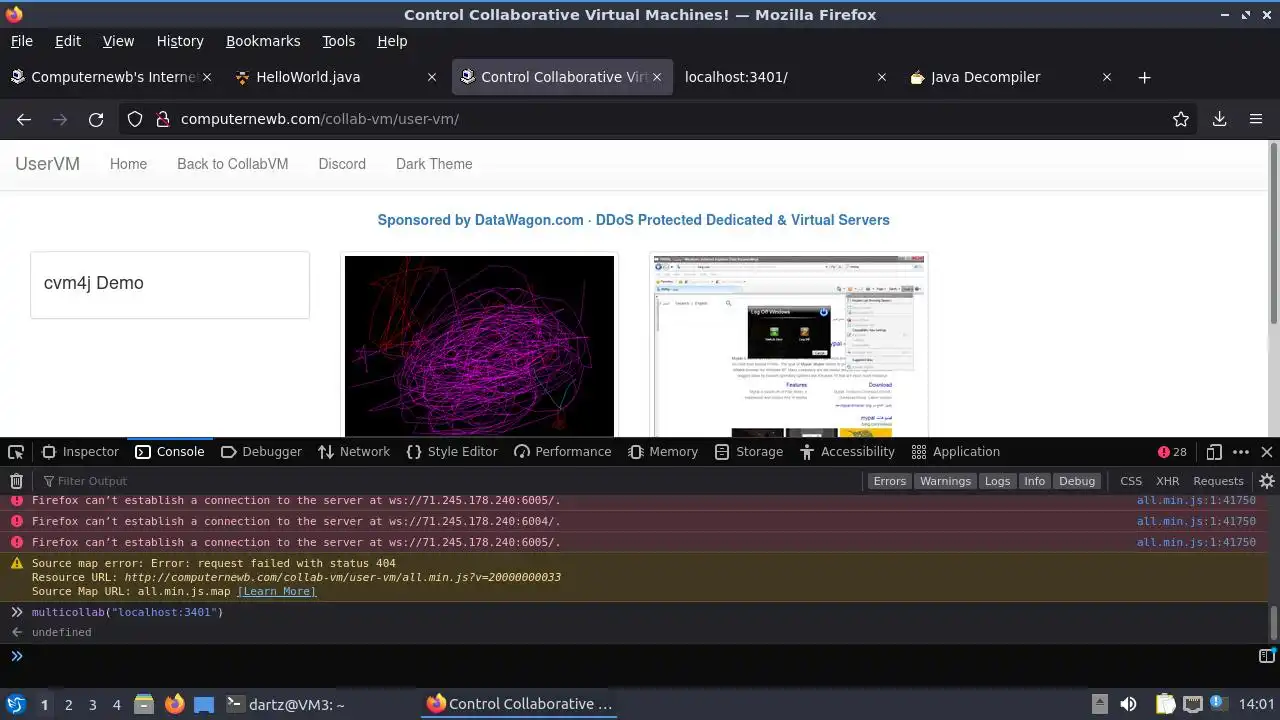This screenshot has height=720, width=1280.
Task: Switch to the Inspector tab
Action: click(81, 452)
